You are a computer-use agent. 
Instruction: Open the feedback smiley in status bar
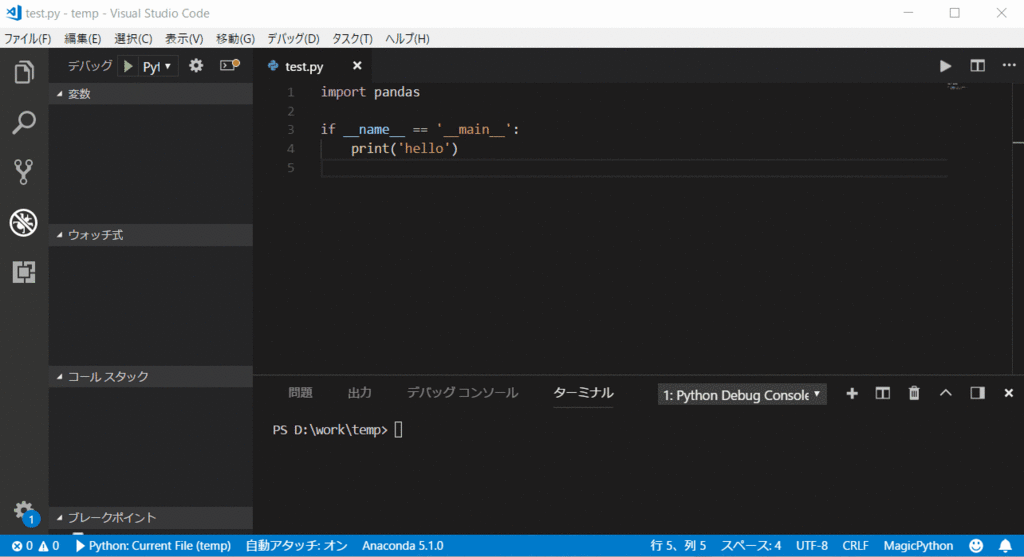(976, 545)
